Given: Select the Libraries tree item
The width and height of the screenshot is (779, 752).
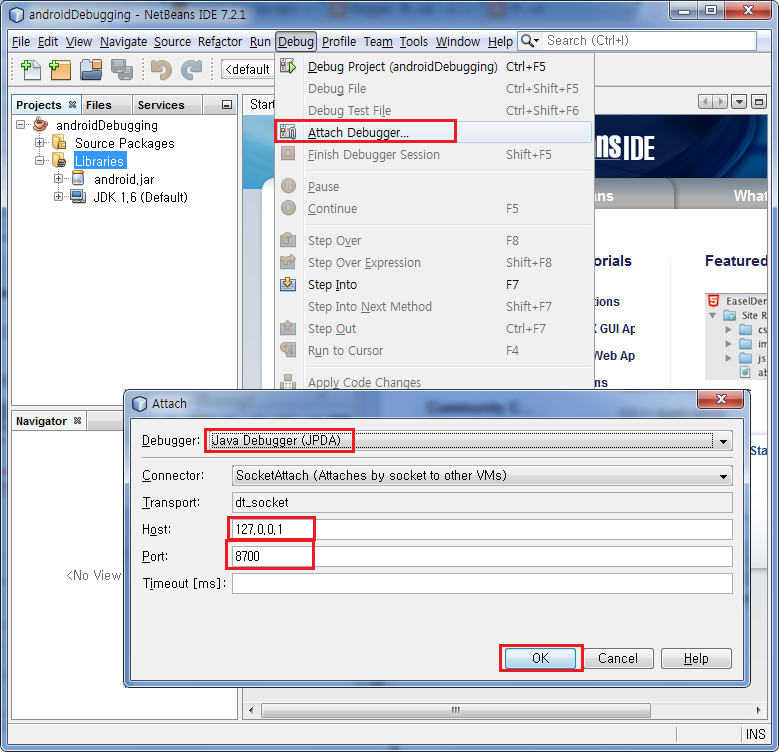Looking at the screenshot, I should (x=99, y=161).
